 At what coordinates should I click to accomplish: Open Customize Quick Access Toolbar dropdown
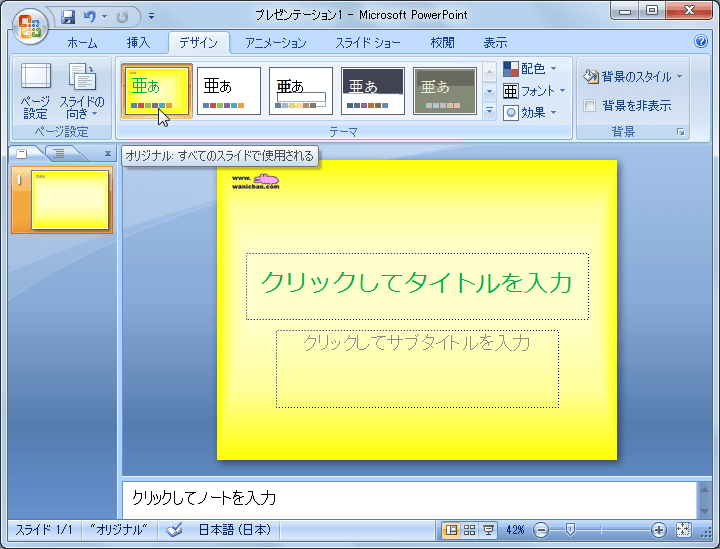tap(152, 17)
